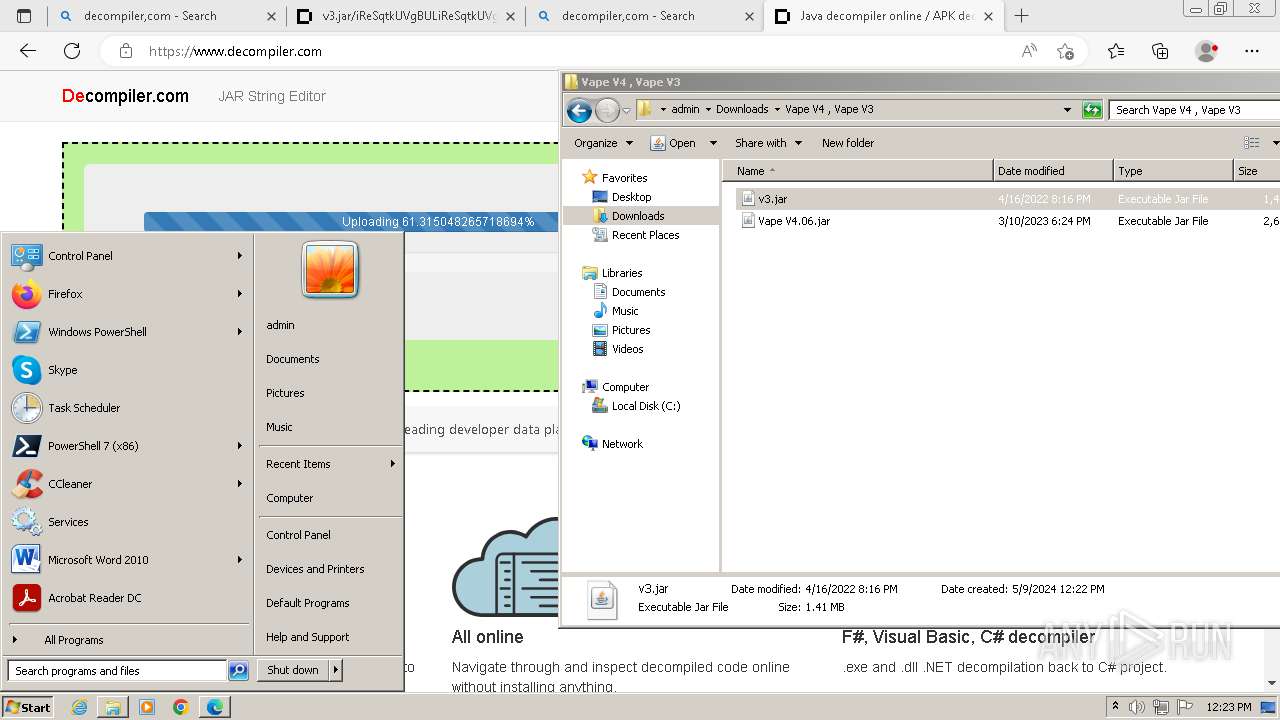Image resolution: width=1280 pixels, height=720 pixels.
Task: Open Help and Support
Action: pos(308,637)
